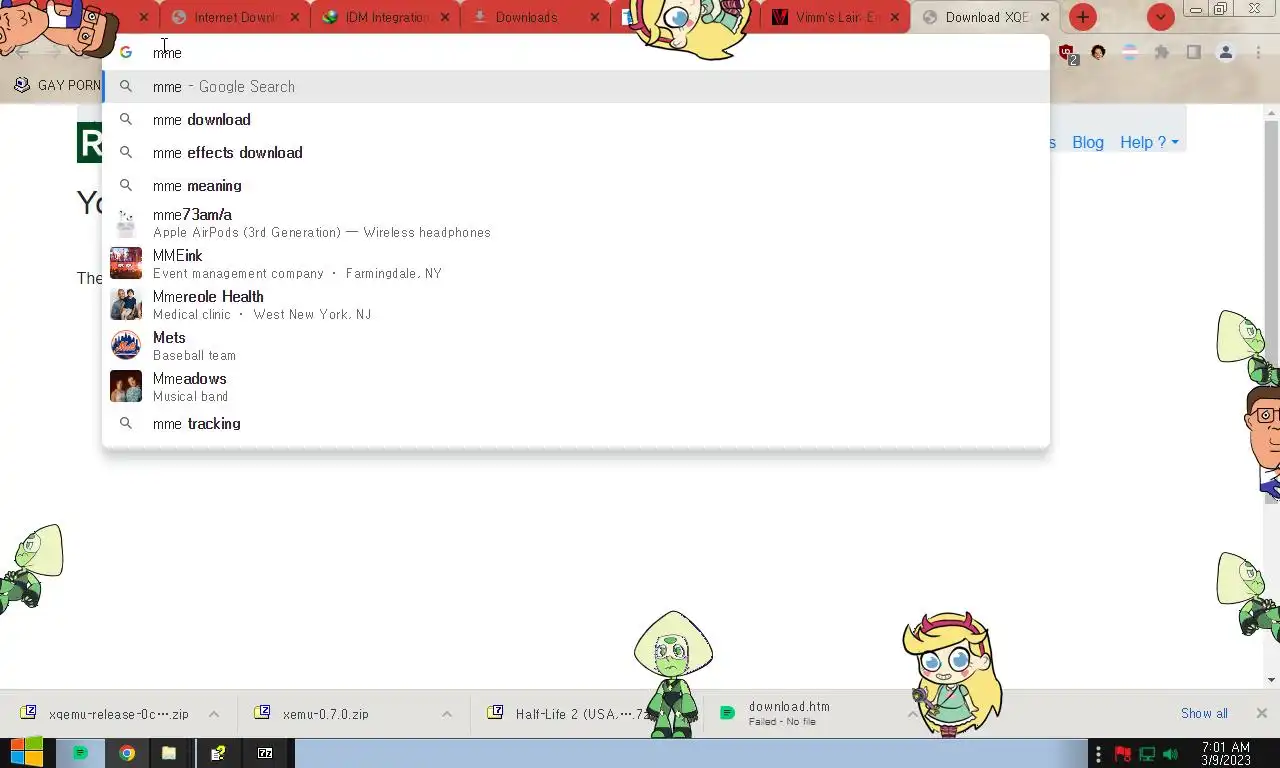Image resolution: width=1280 pixels, height=768 pixels.
Task: Click the page scrollbar up arrow
Action: click(x=1272, y=113)
